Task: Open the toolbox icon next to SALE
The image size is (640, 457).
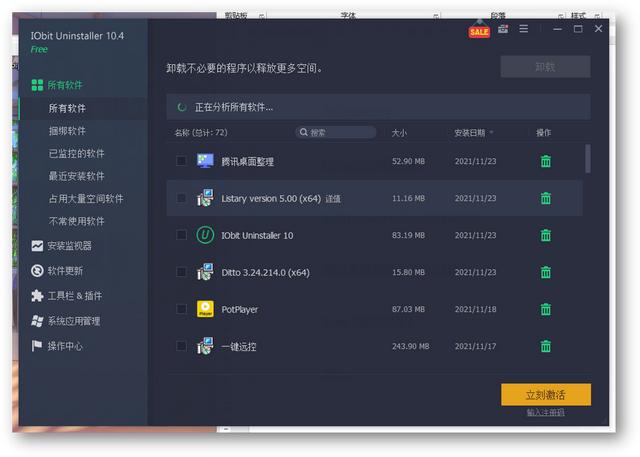Action: pos(503,29)
